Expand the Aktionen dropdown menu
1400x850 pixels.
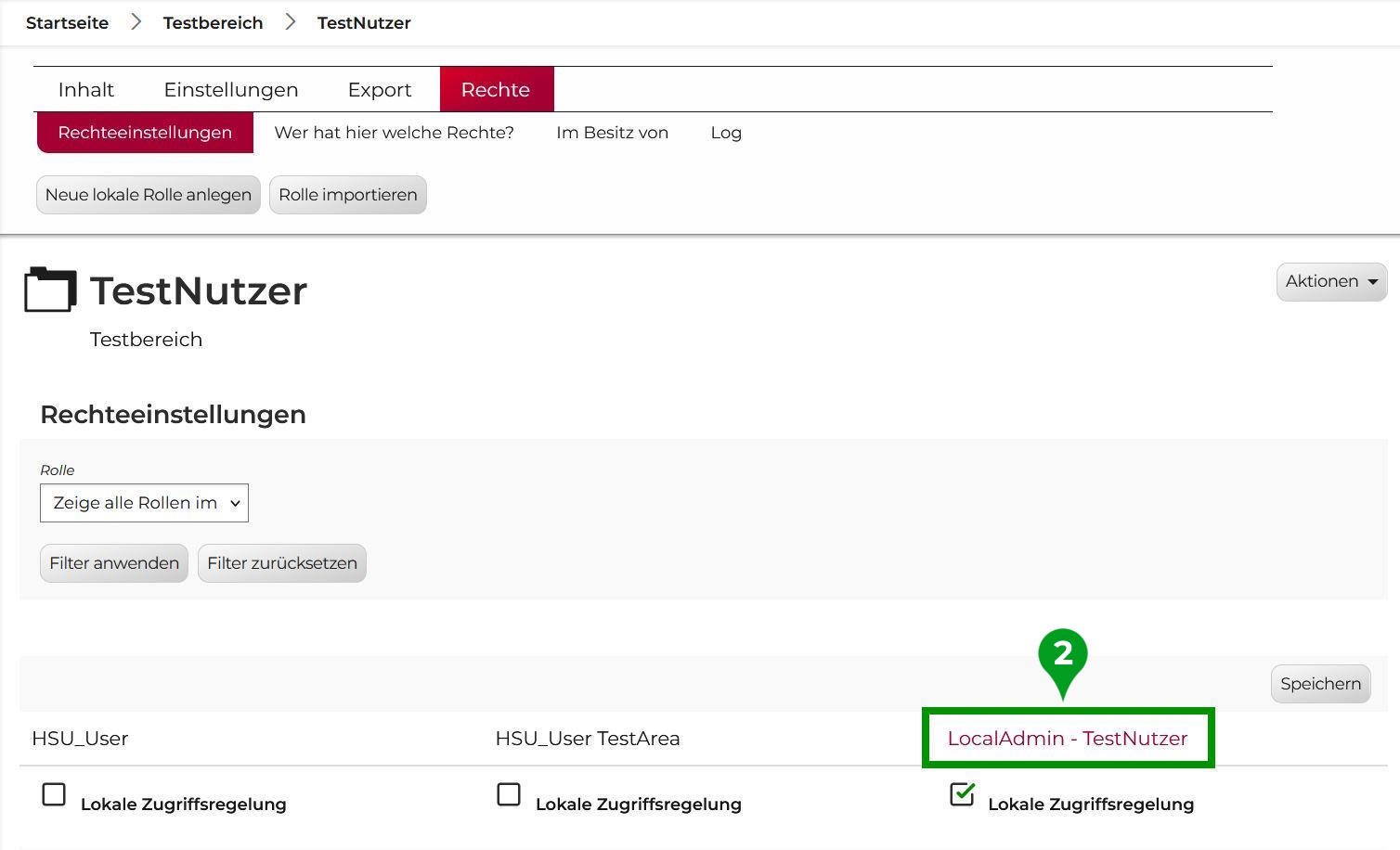[x=1330, y=281]
